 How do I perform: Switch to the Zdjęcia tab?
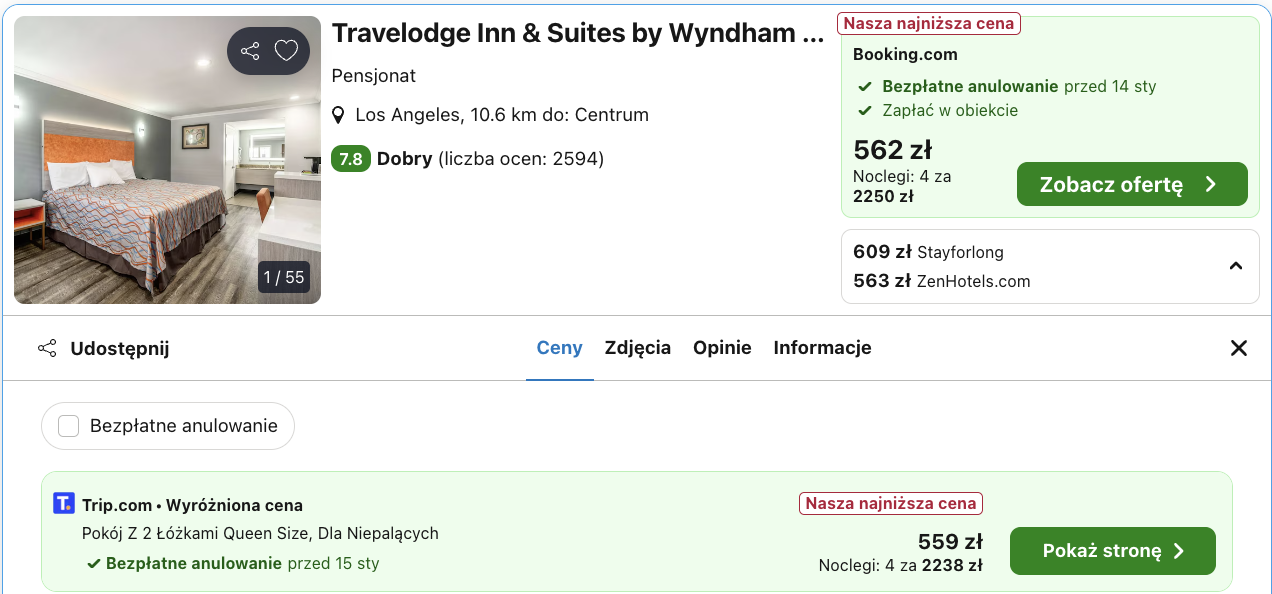638,347
